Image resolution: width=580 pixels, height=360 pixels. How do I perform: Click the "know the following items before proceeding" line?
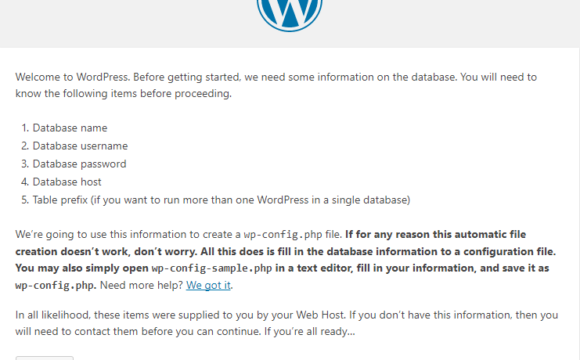[x=123, y=94]
